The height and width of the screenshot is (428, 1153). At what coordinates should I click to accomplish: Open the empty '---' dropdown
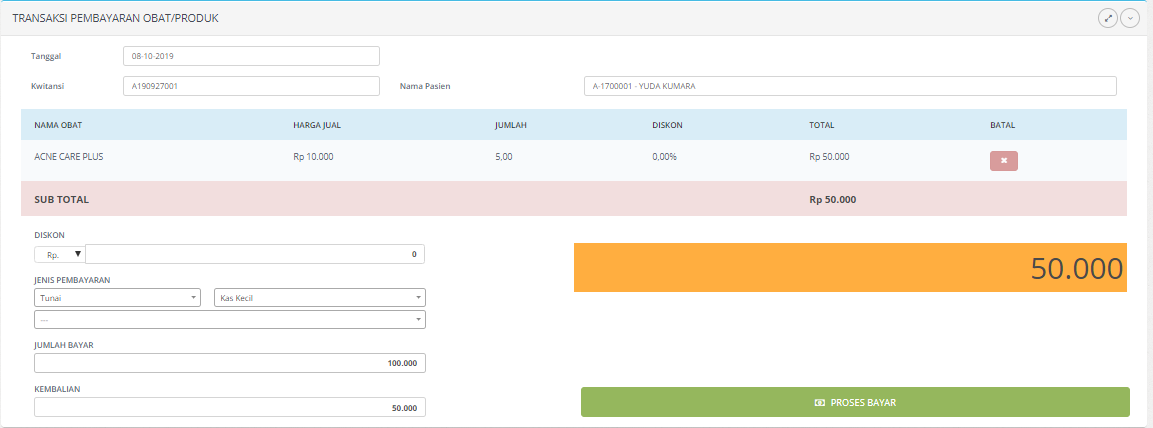(x=229, y=319)
